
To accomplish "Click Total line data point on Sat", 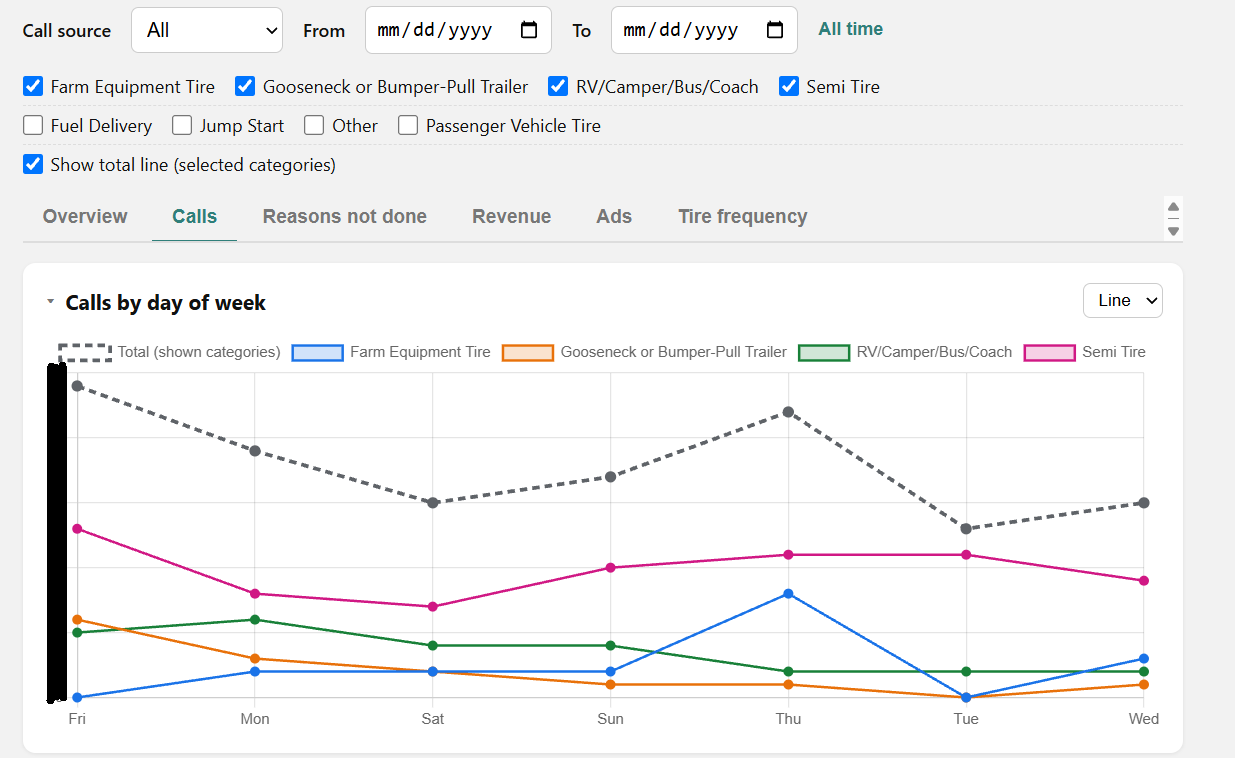I will [x=433, y=503].
